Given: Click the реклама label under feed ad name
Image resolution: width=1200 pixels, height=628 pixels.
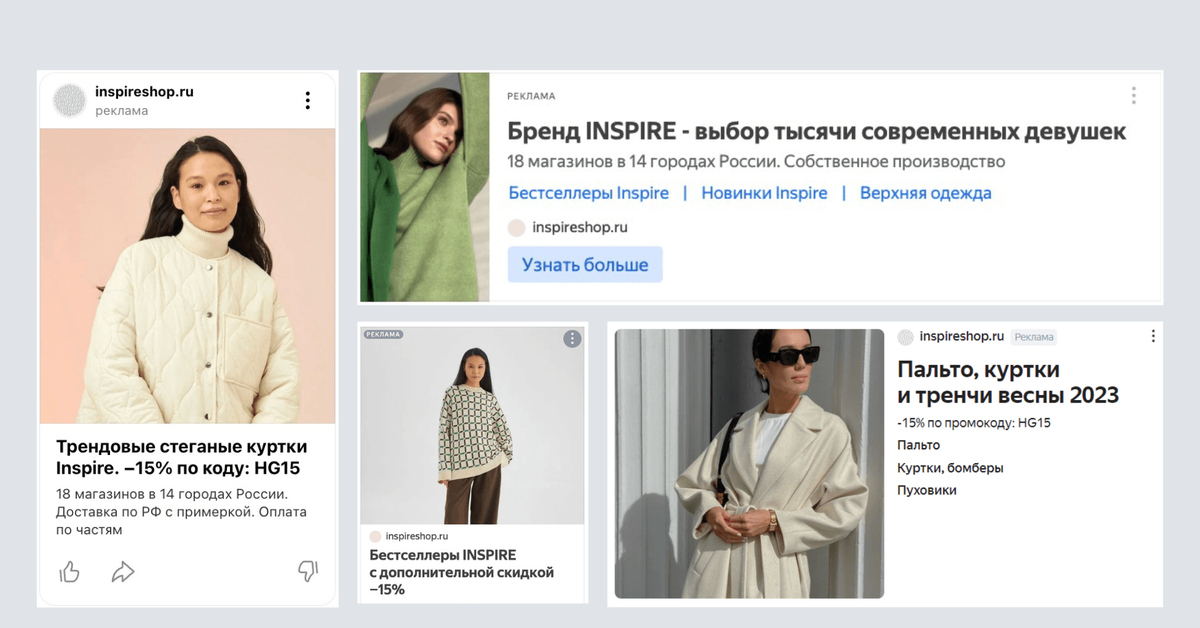Looking at the screenshot, I should click(121, 111).
